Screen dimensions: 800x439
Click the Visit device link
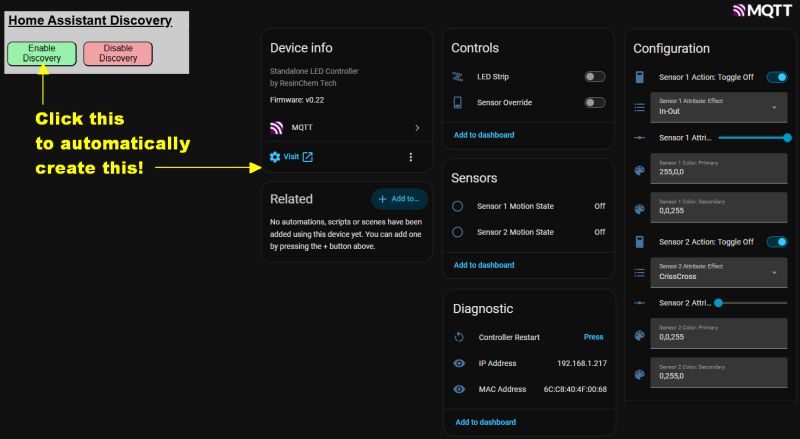291,157
